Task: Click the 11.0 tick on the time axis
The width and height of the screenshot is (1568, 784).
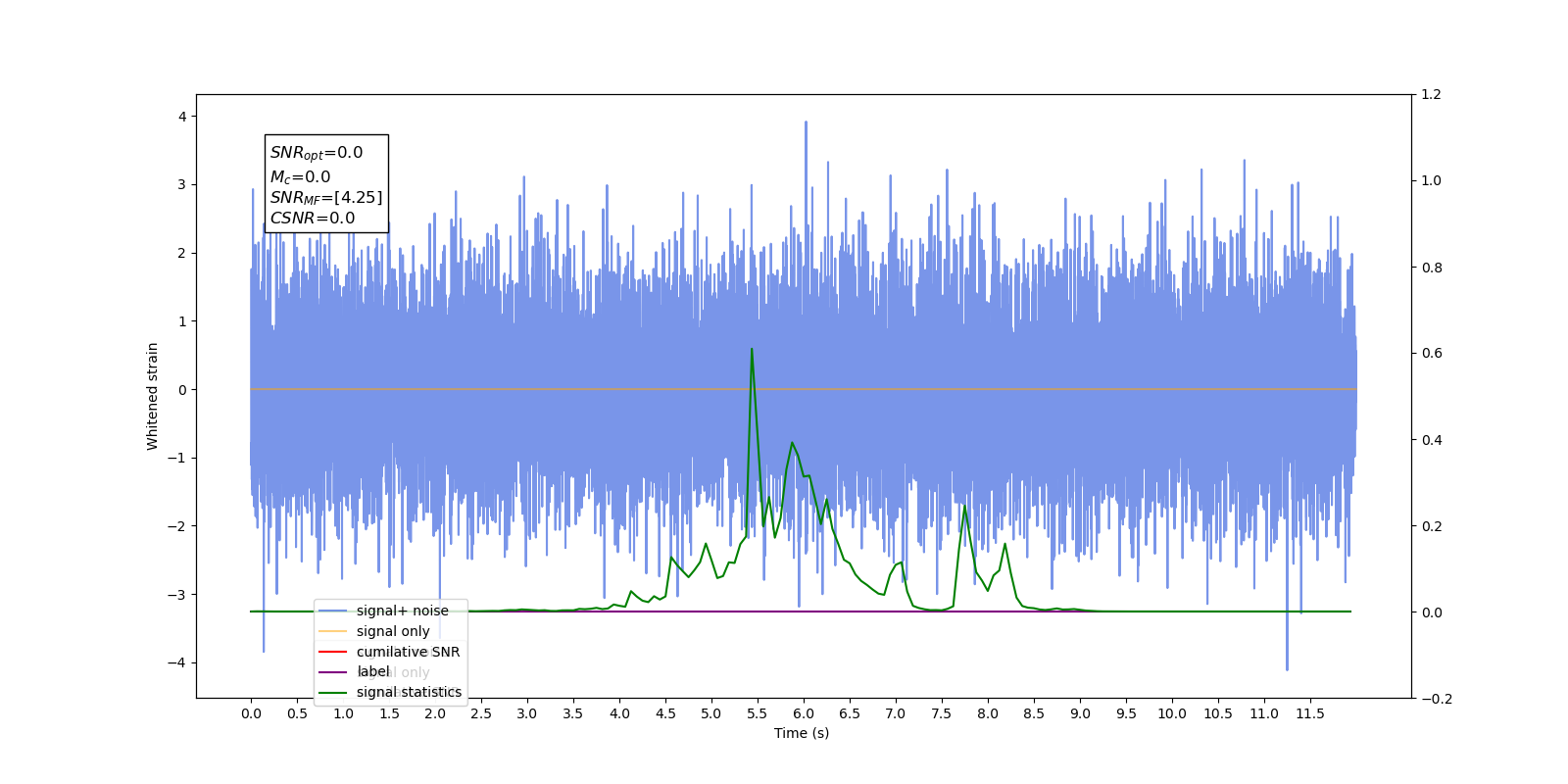Action: [x=1264, y=713]
